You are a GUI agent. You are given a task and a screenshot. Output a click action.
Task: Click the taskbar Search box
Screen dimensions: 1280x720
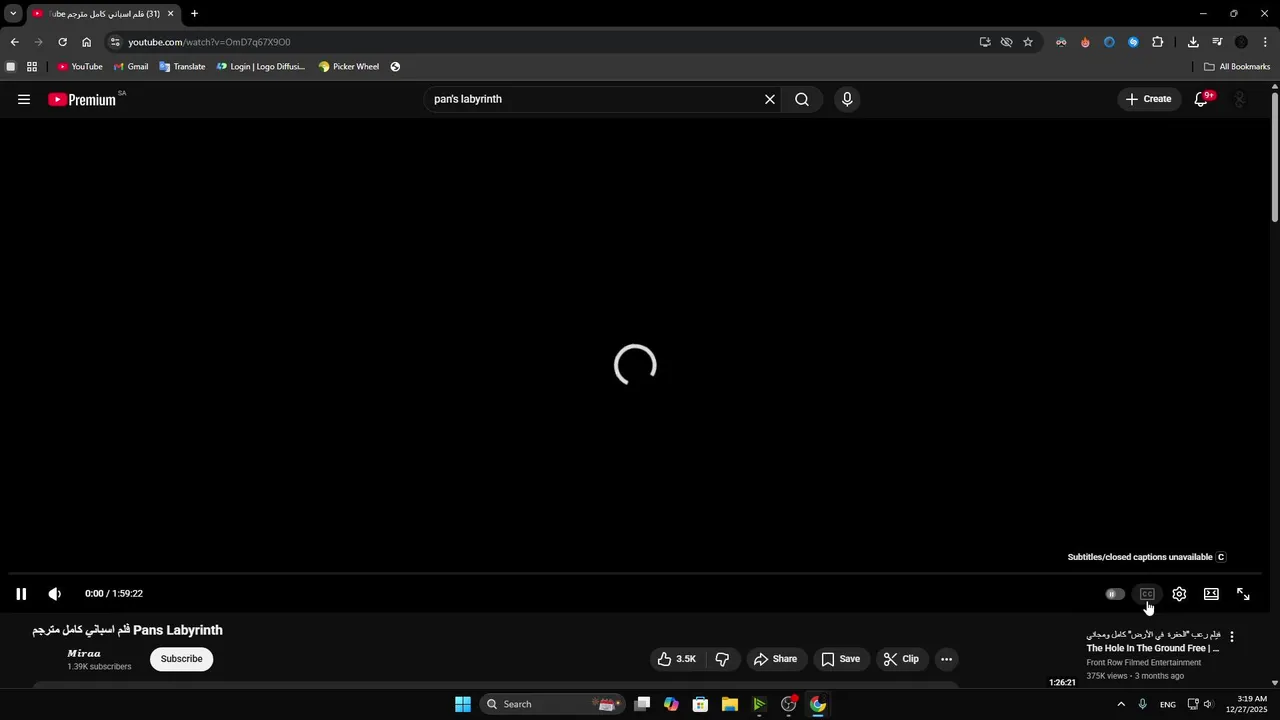point(553,704)
